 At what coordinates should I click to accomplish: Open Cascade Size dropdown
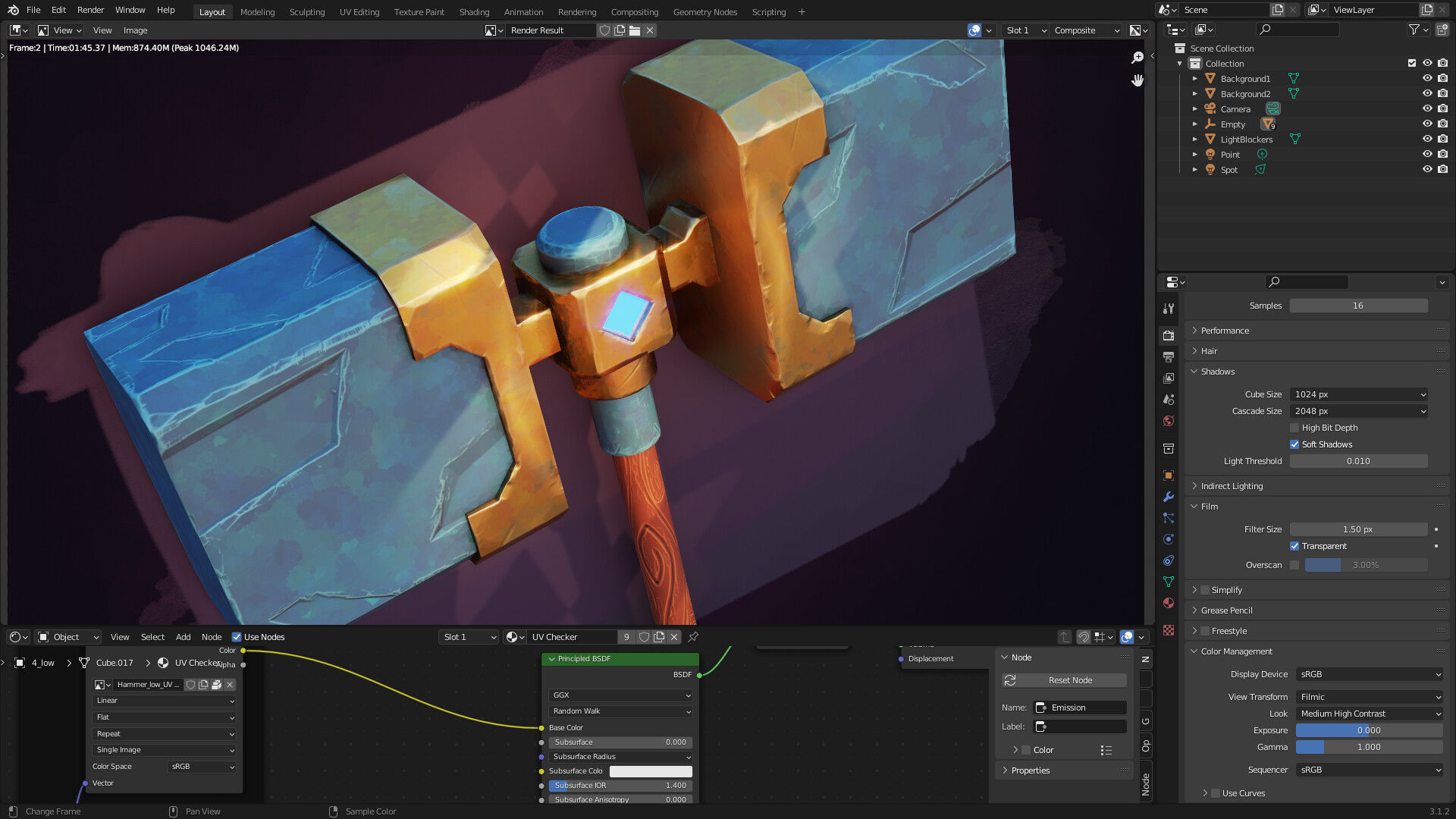tap(1359, 411)
